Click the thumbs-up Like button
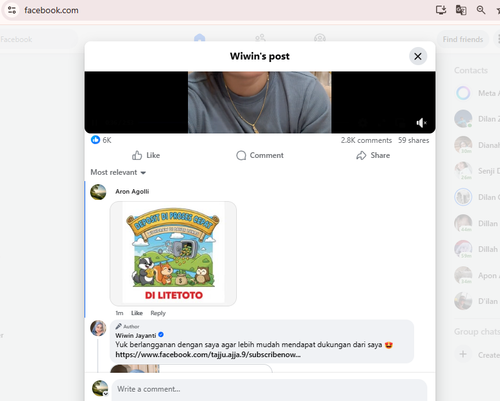Image resolution: width=500 pixels, height=401 pixels. point(146,155)
